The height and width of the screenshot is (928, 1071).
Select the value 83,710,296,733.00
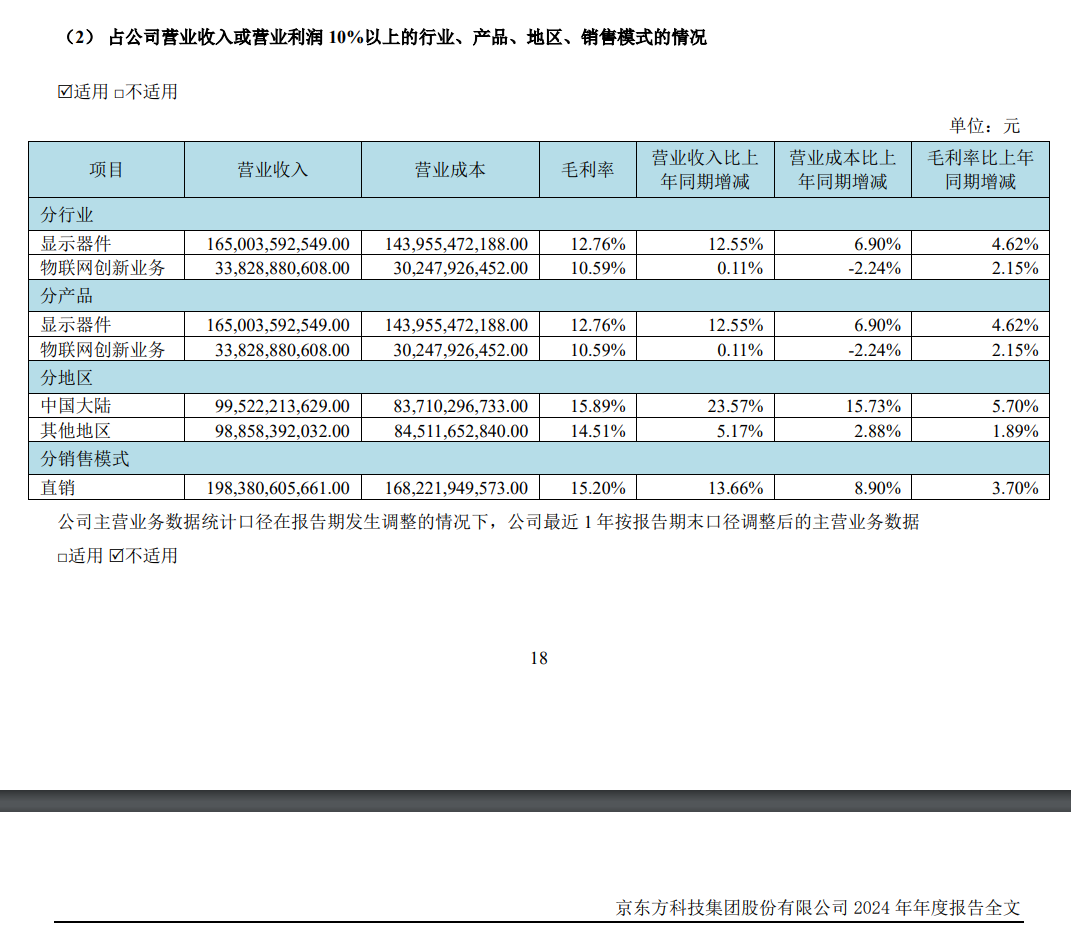(x=460, y=406)
